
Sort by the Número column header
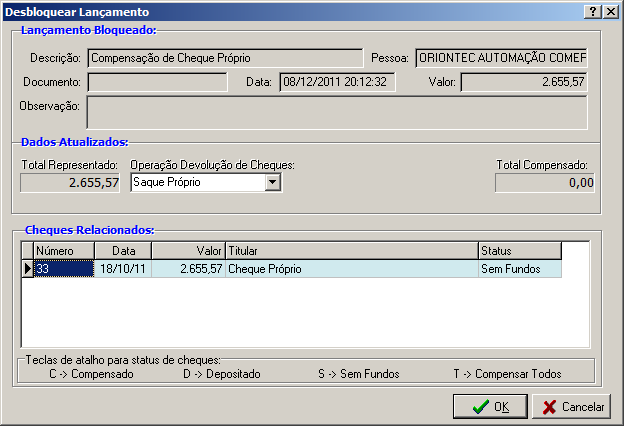click(64, 251)
